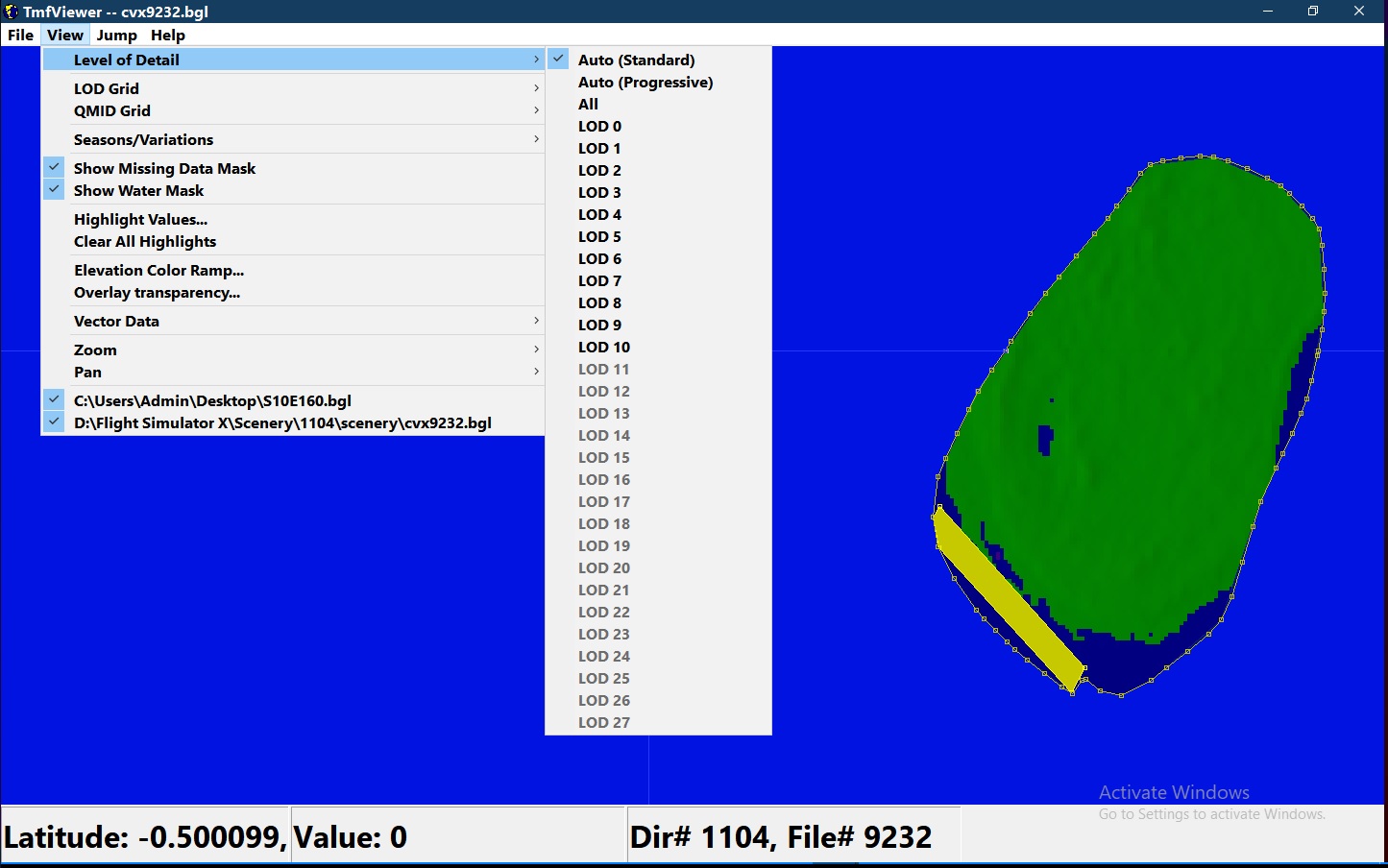The image size is (1388, 868).
Task: Choose Clear All Highlights
Action: tap(293, 241)
